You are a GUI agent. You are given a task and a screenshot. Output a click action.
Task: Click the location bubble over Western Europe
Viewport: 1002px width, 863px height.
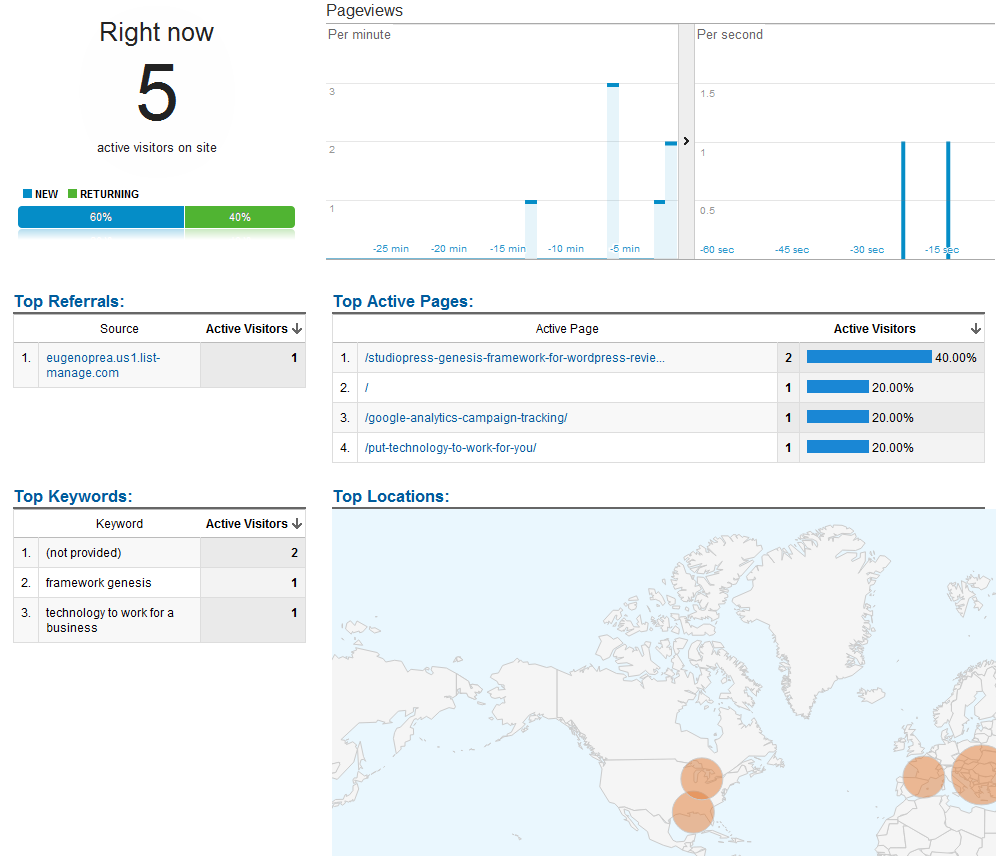[921, 776]
